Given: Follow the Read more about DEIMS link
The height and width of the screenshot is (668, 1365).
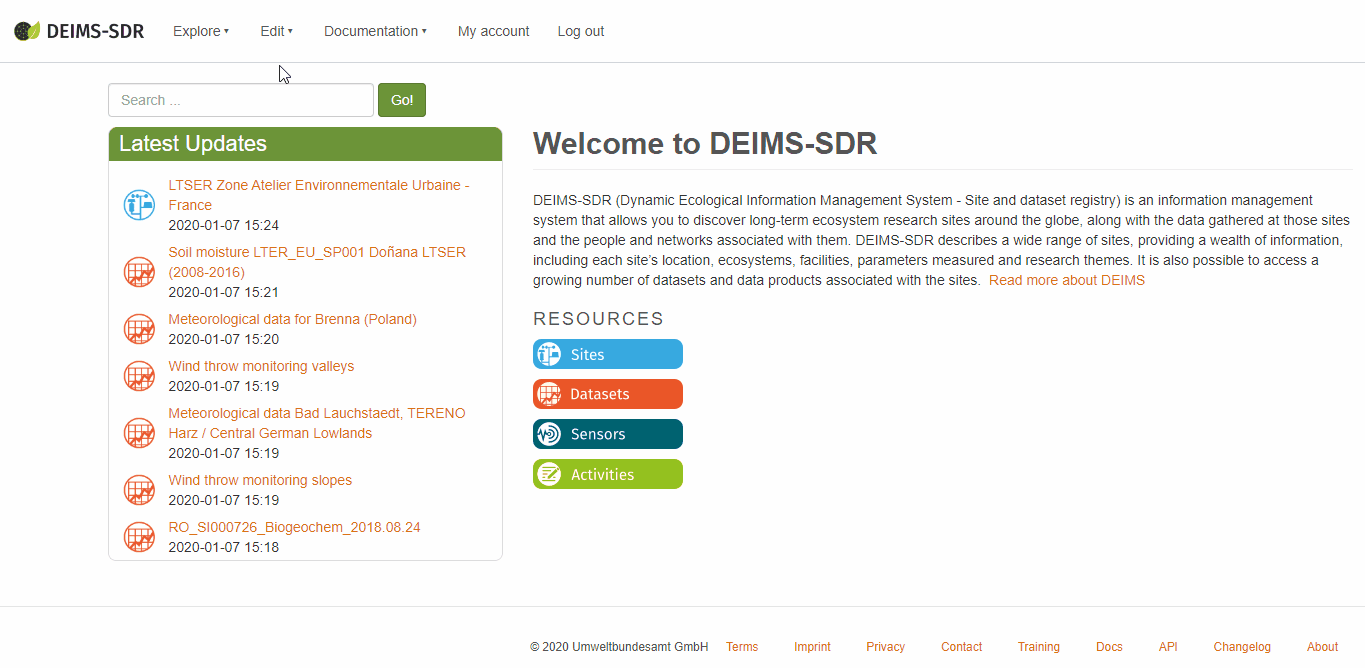Looking at the screenshot, I should coord(1066,280).
